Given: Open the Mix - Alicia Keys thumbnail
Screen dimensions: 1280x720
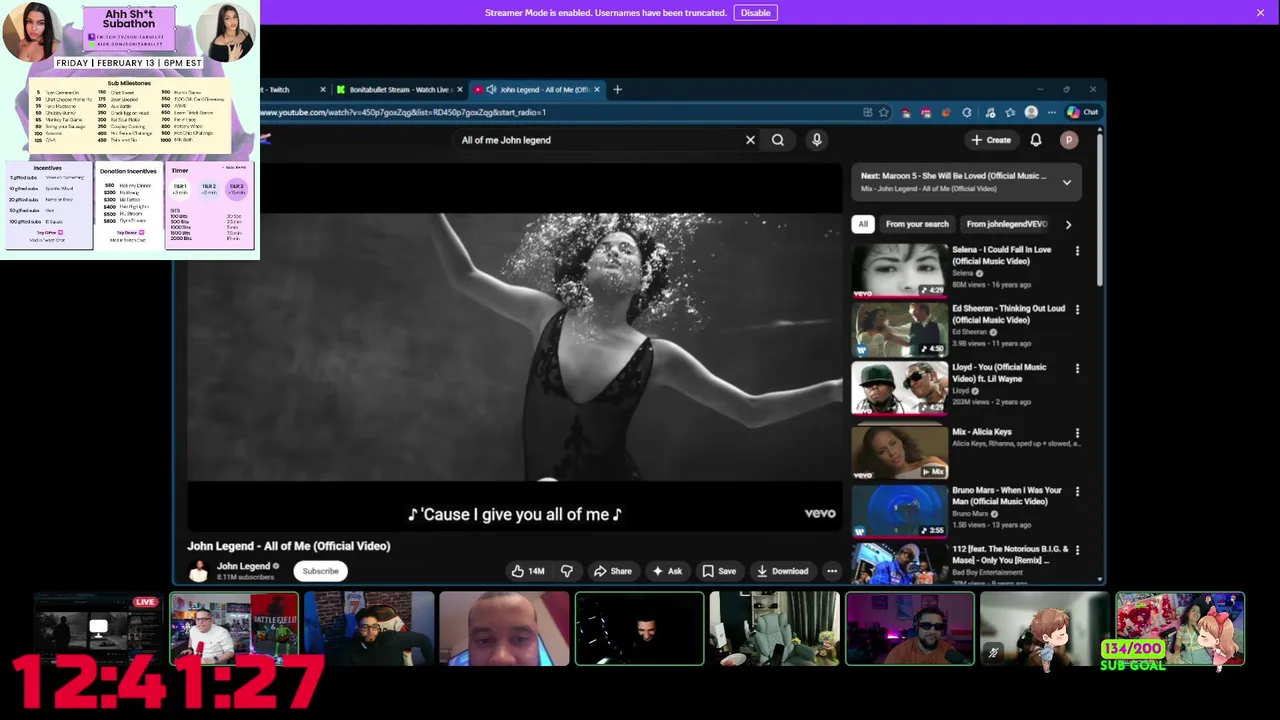Looking at the screenshot, I should (x=899, y=453).
